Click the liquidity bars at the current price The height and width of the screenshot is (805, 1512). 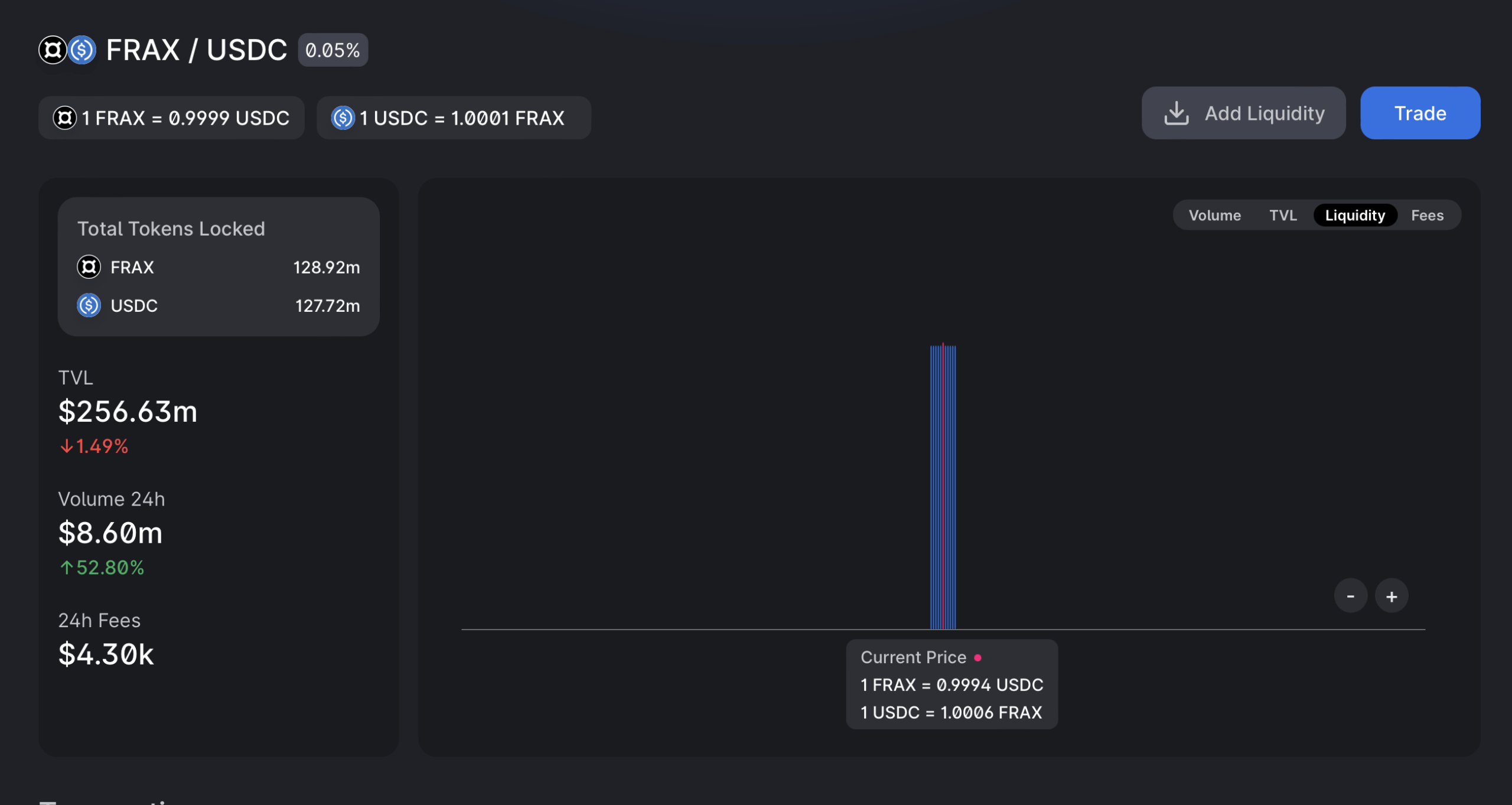click(x=943, y=487)
